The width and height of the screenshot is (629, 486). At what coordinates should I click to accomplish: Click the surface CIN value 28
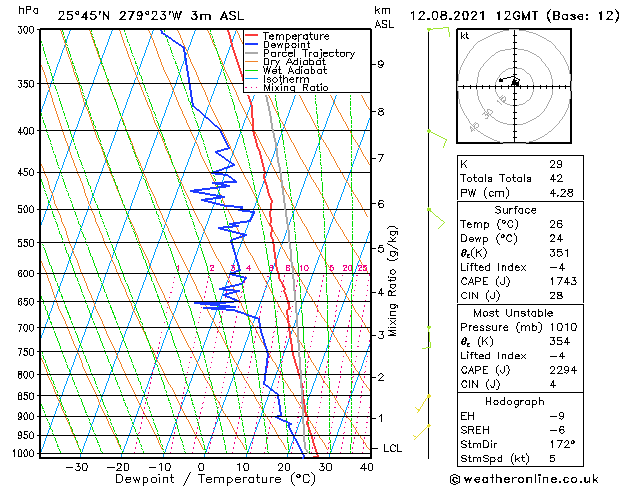point(556,296)
